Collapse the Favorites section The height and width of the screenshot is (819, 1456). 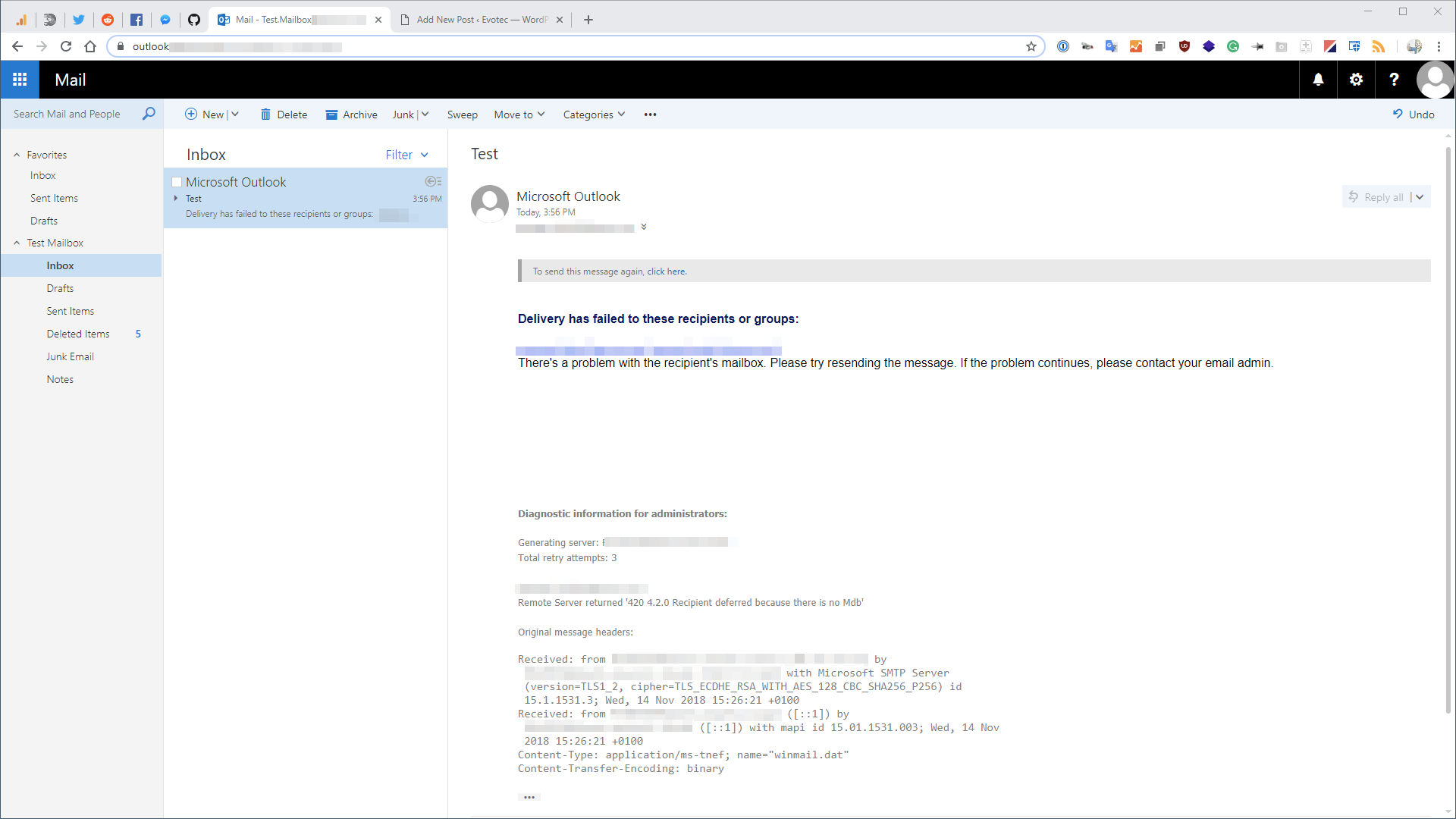17,155
